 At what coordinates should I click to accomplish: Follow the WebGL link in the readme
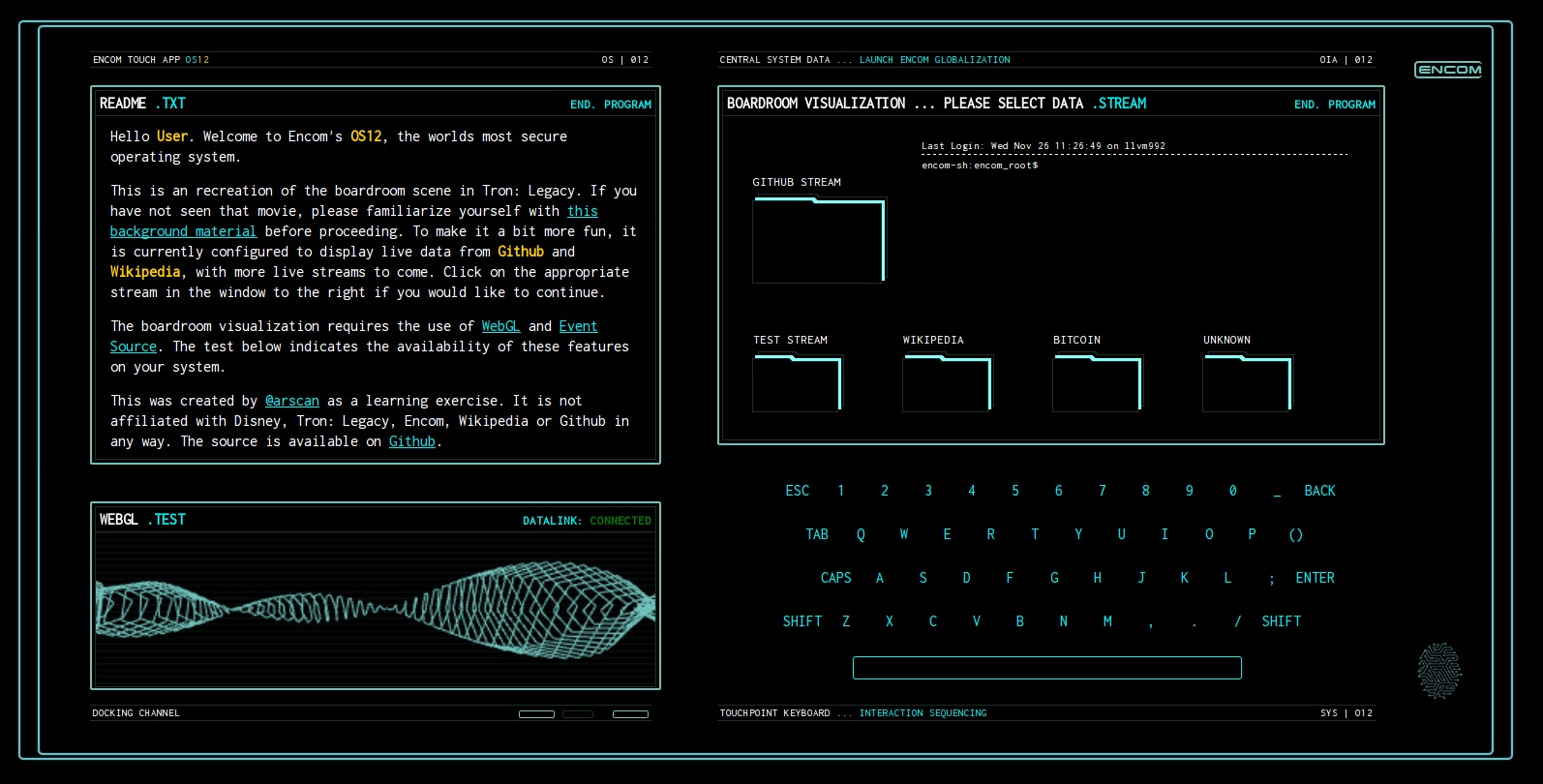[x=500, y=326]
